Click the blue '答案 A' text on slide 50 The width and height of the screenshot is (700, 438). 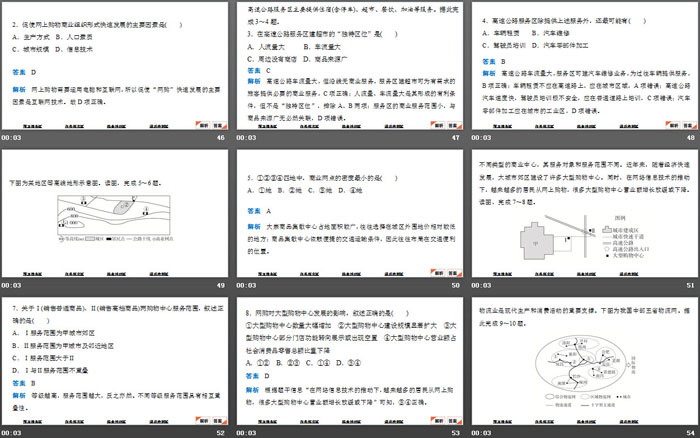pyautogui.click(x=259, y=211)
